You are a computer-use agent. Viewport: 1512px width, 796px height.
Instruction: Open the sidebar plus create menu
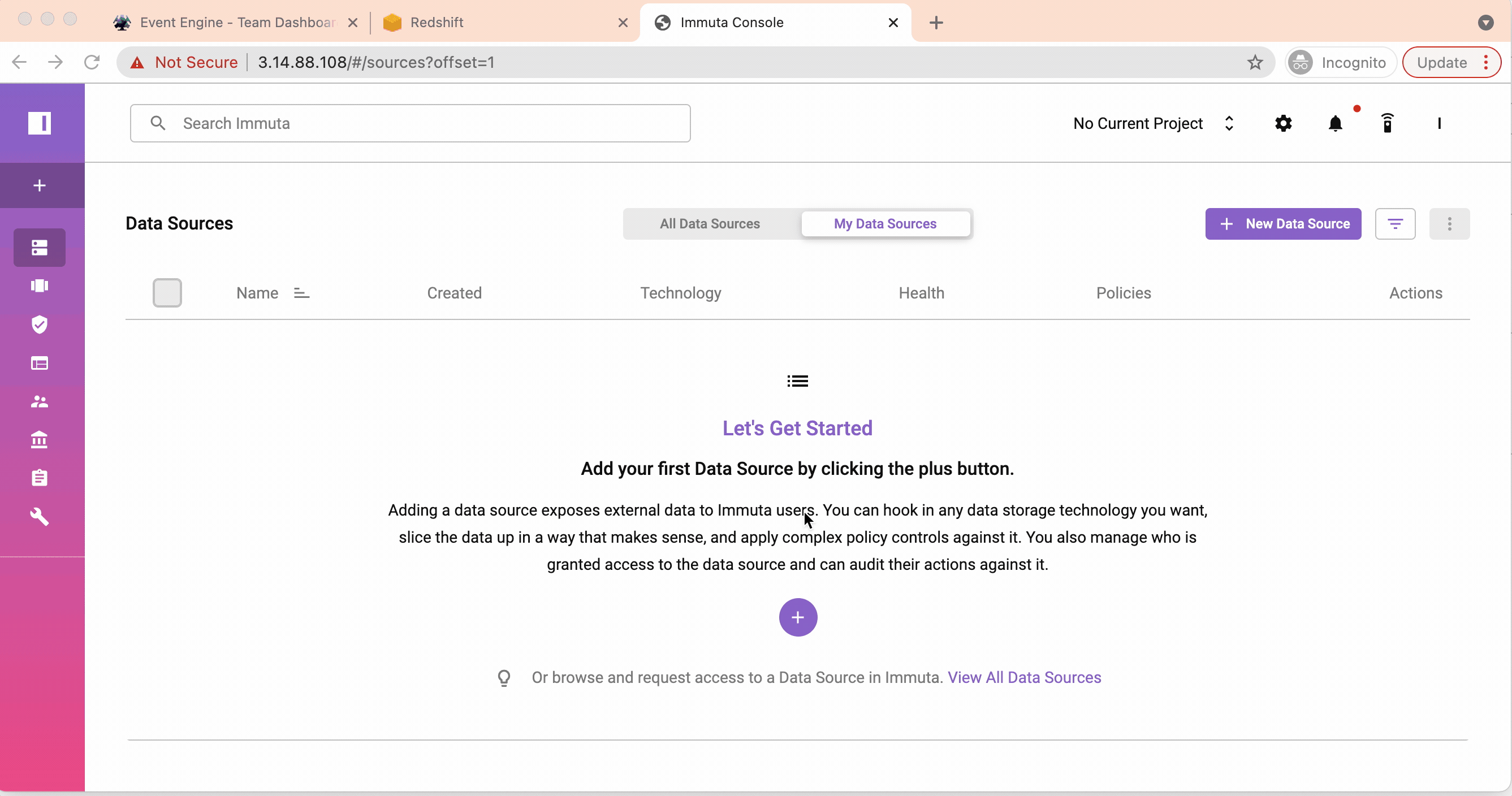pos(40,185)
